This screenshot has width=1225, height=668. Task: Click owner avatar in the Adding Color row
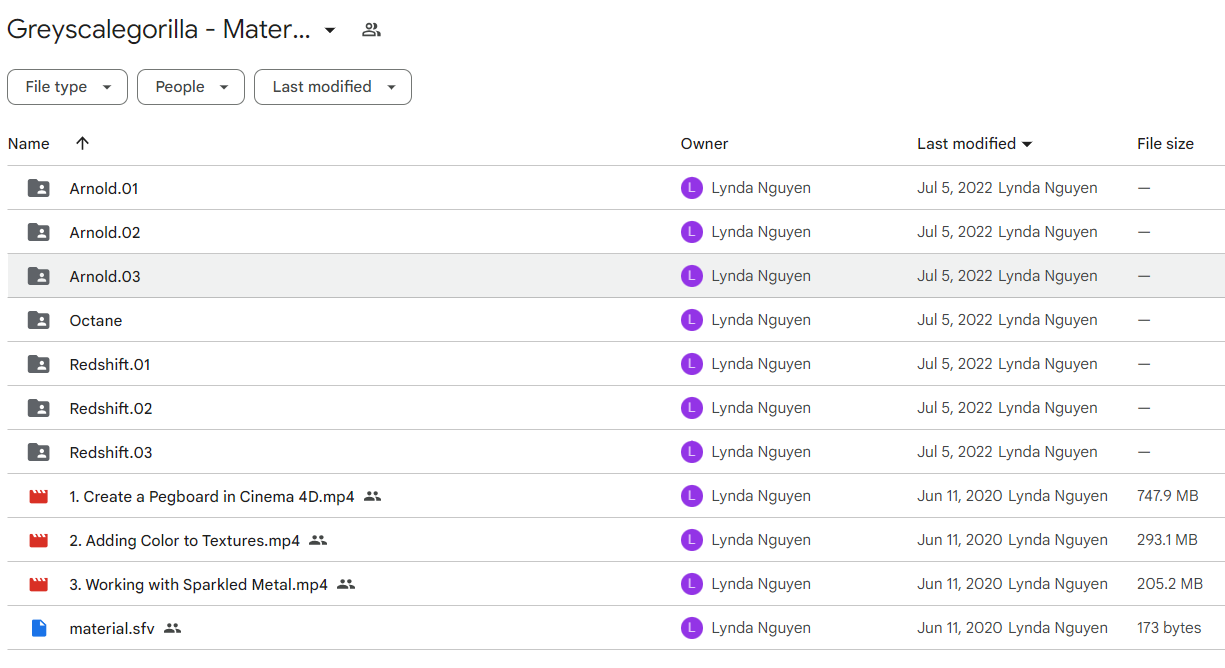(x=692, y=540)
